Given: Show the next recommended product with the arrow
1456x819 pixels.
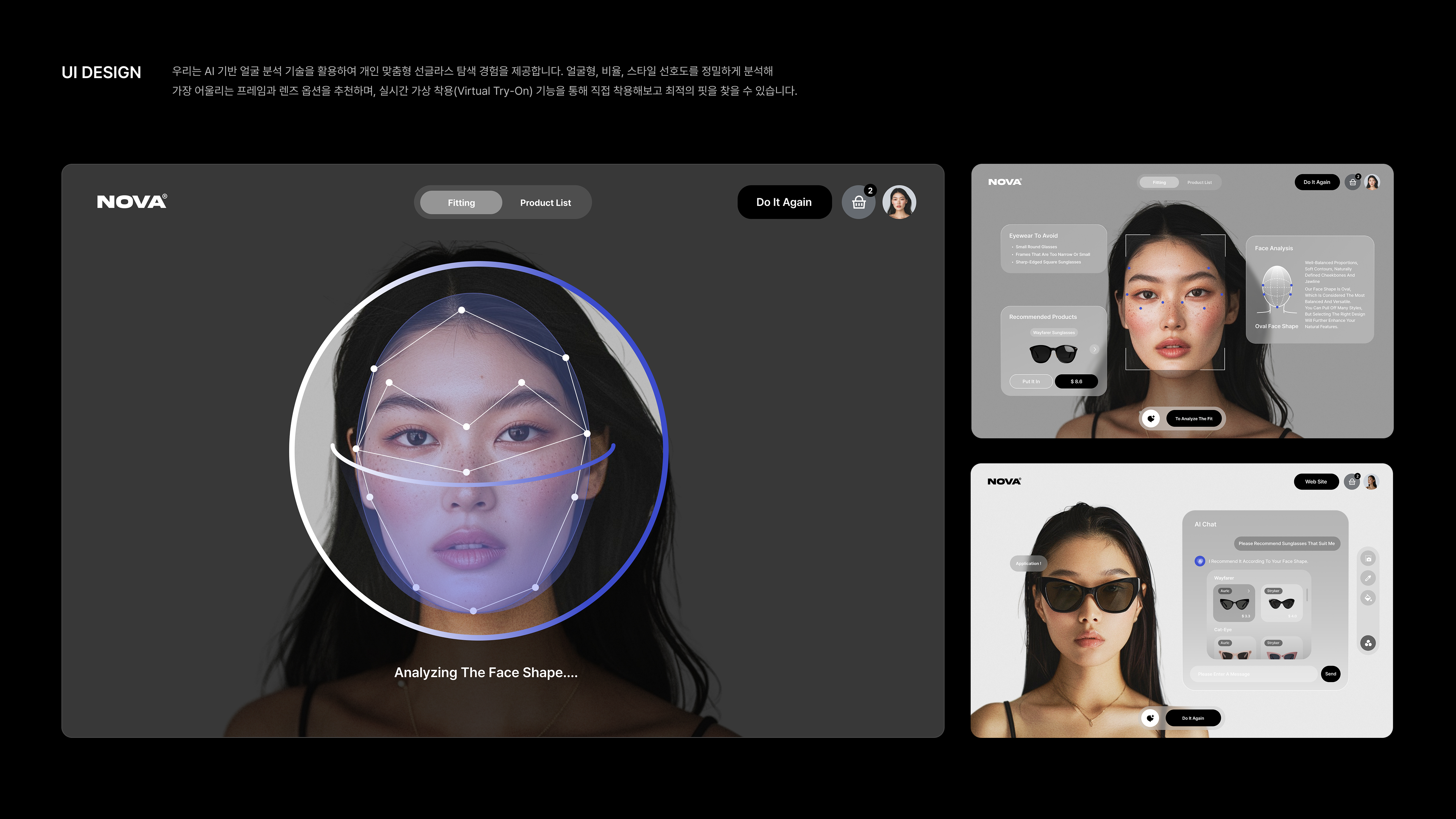Looking at the screenshot, I should pos(1095,349).
